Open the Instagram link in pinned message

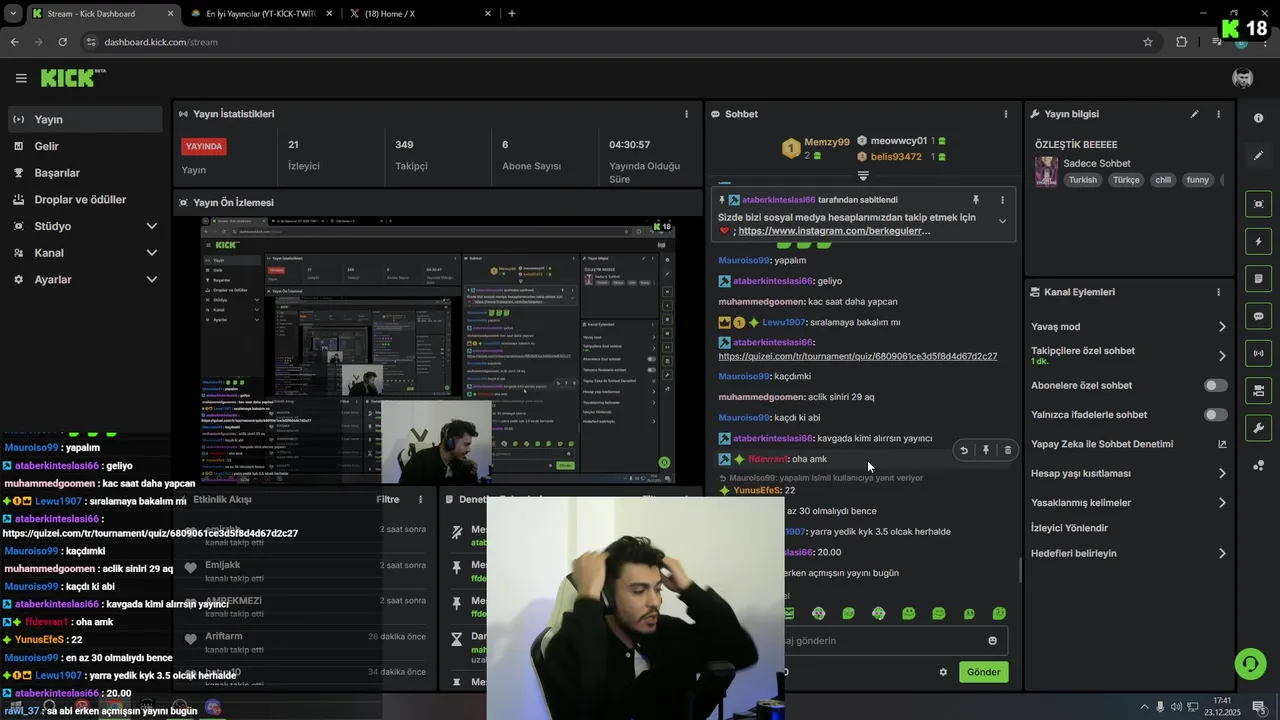pyautogui.click(x=834, y=231)
